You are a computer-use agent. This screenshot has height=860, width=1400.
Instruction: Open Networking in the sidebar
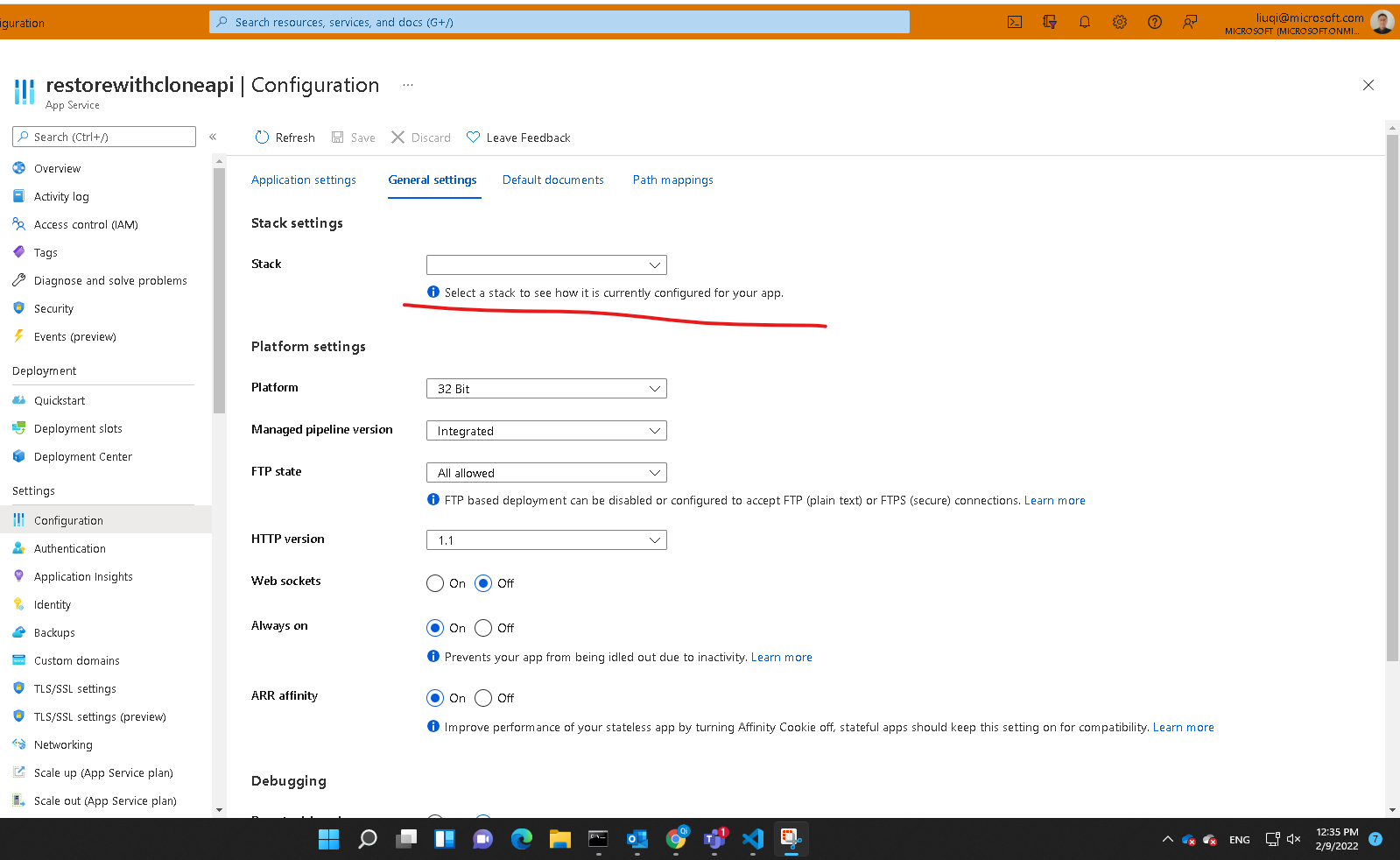coord(63,744)
